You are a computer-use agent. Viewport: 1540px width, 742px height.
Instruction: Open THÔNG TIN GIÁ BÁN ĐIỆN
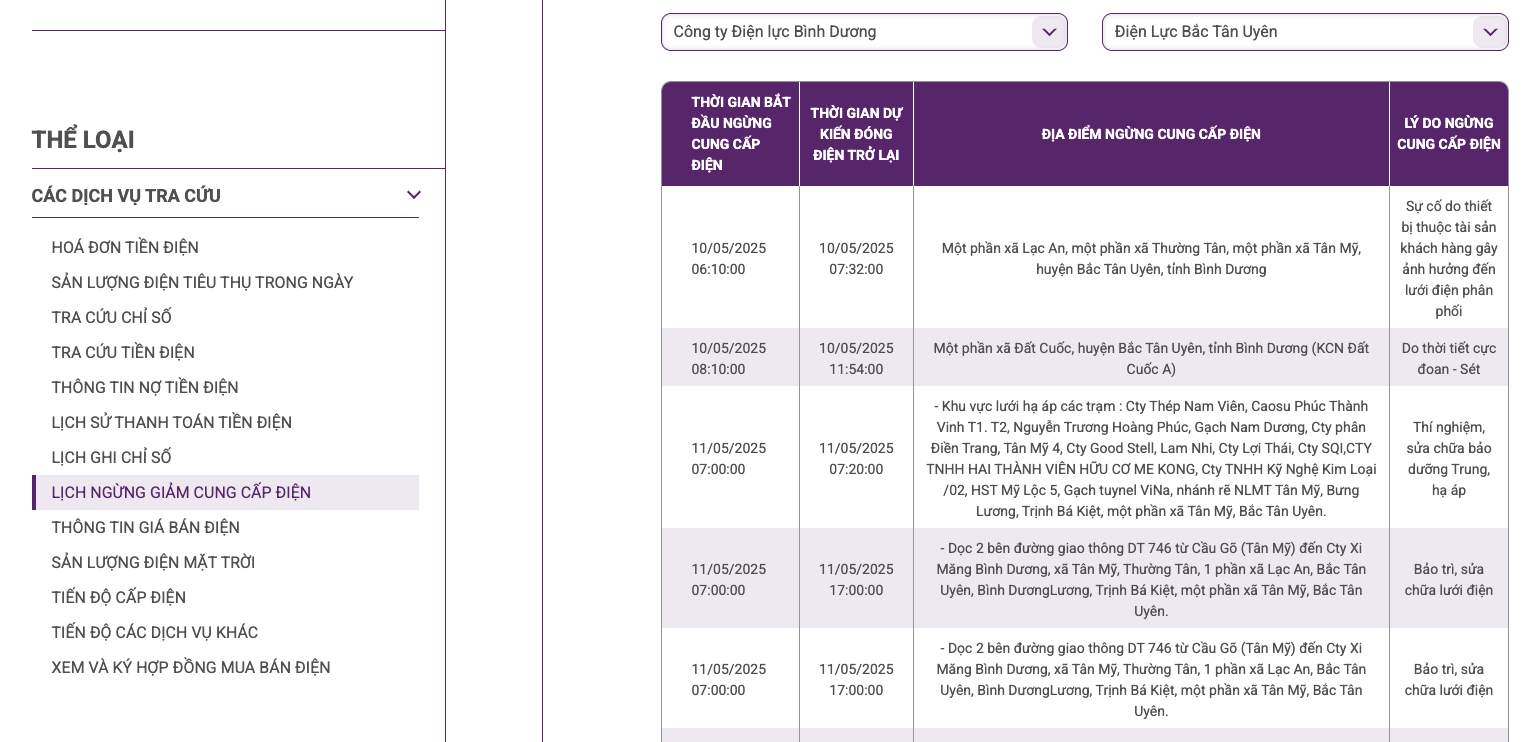[x=146, y=528]
